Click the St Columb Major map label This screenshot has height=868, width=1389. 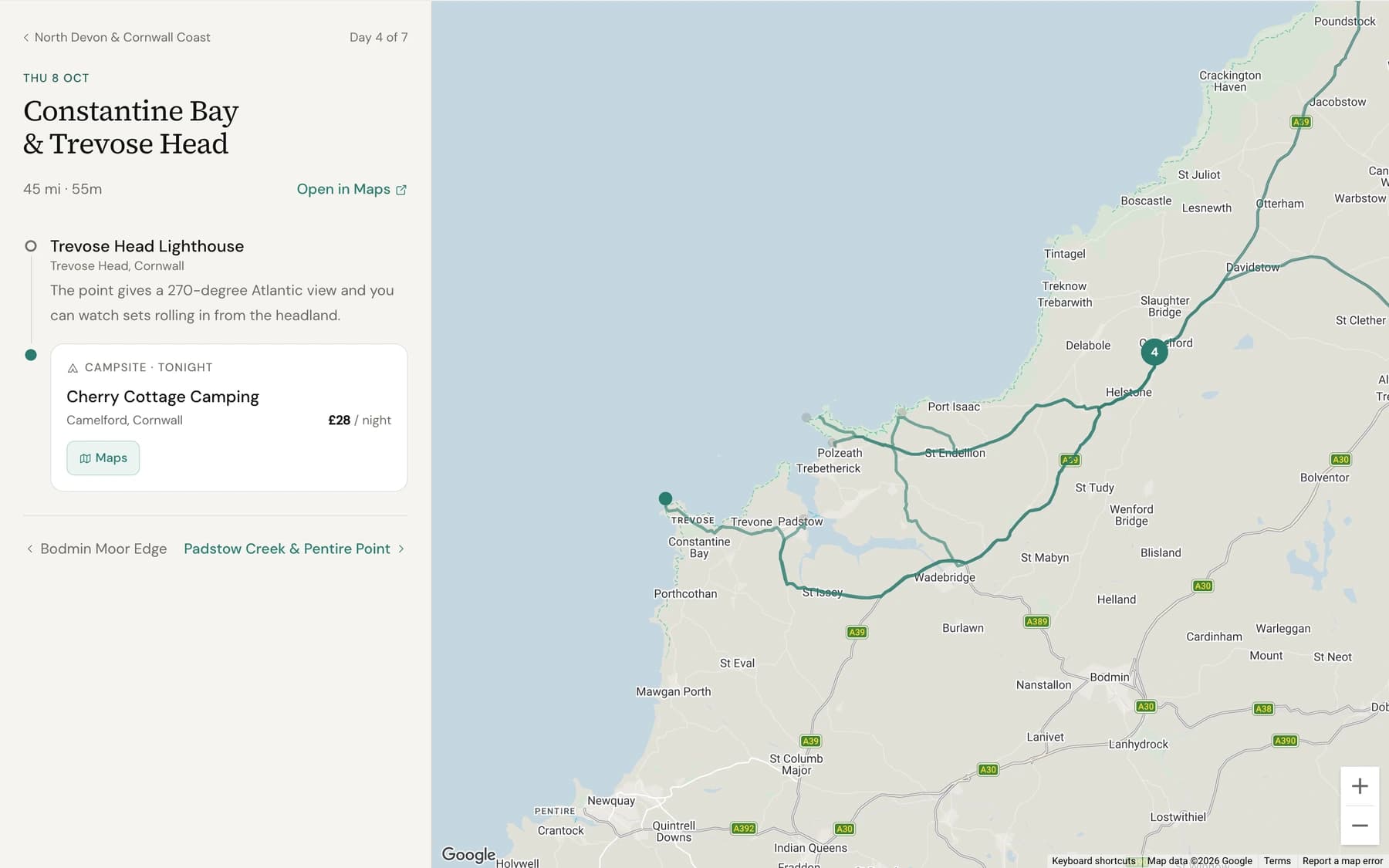796,765
